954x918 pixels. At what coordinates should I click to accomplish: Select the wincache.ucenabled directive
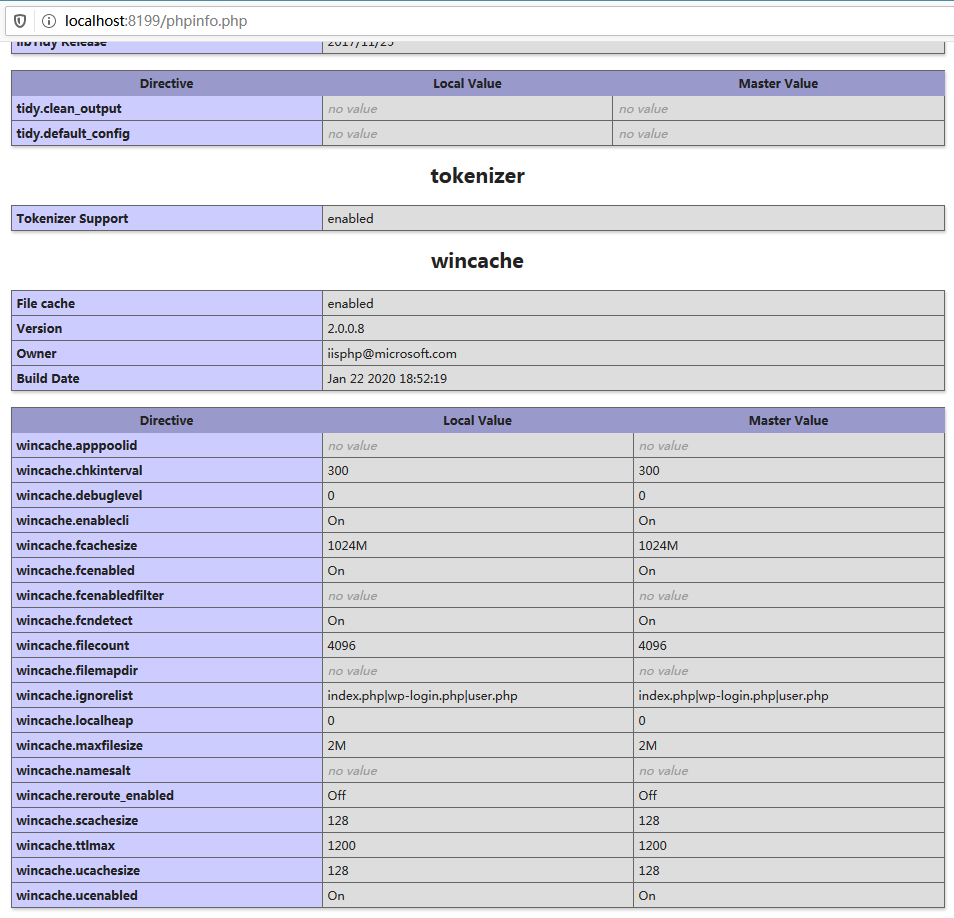(x=167, y=895)
